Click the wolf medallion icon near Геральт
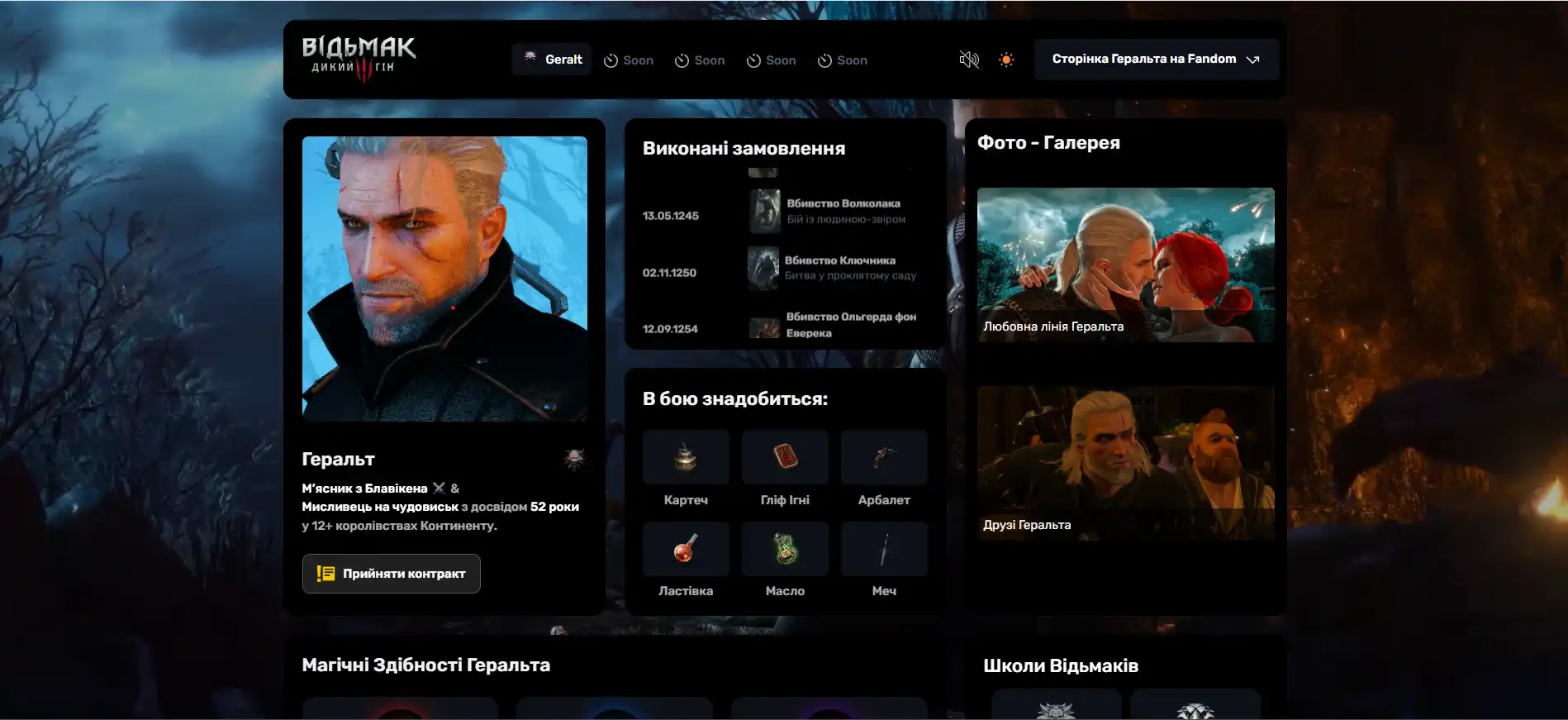Viewport: 1568px width, 720px height. pos(574,459)
